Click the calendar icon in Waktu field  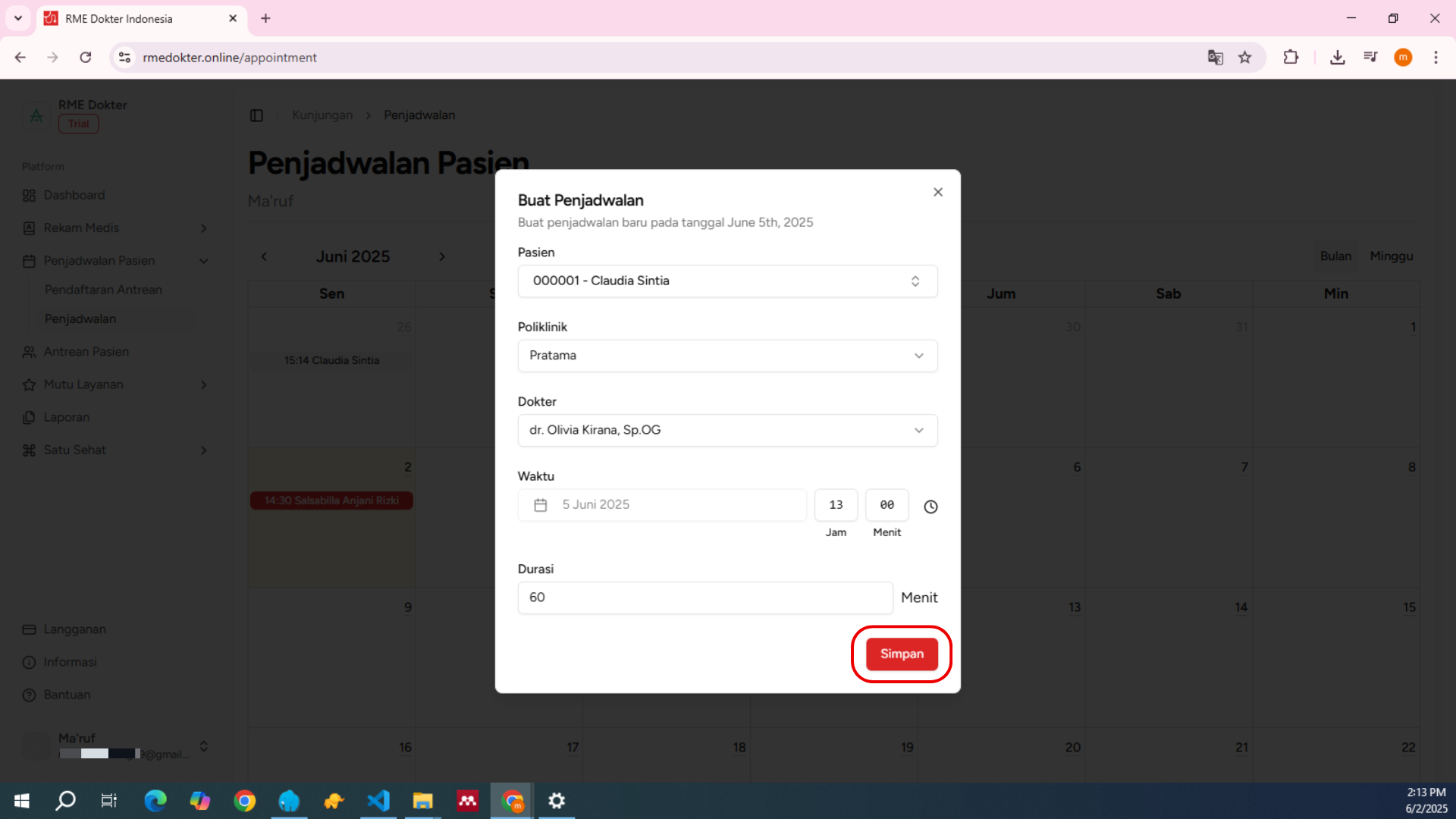(540, 505)
